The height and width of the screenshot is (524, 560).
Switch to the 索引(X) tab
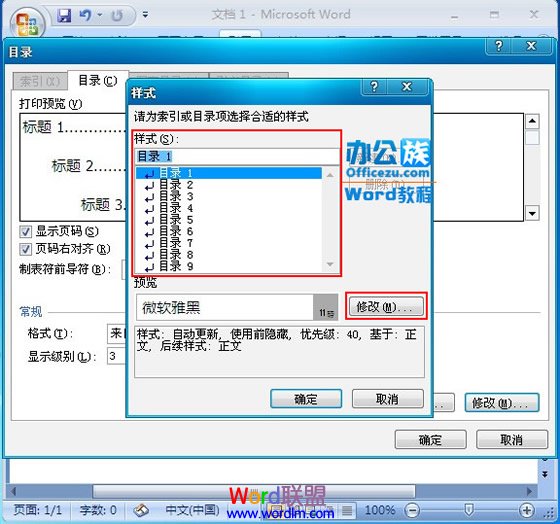point(40,81)
